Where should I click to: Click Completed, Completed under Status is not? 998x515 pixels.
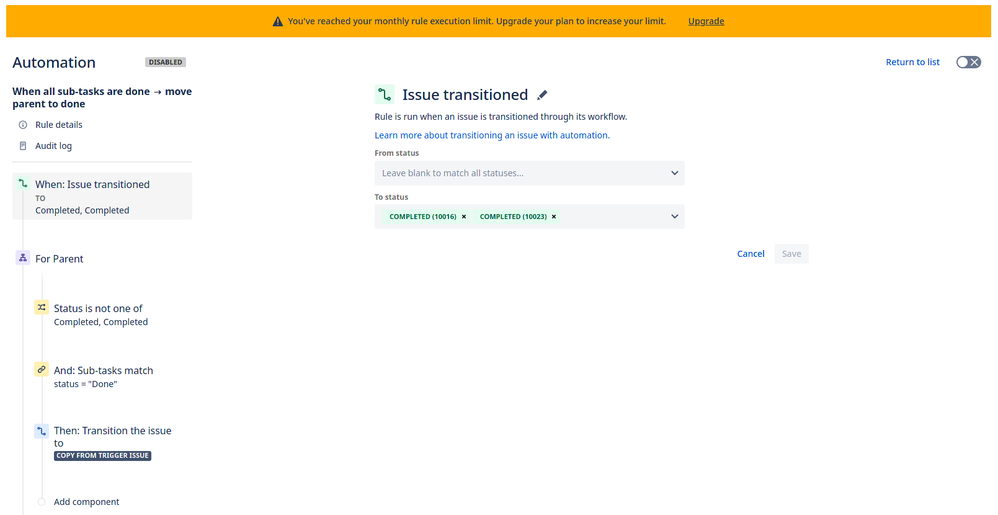[x=101, y=322]
